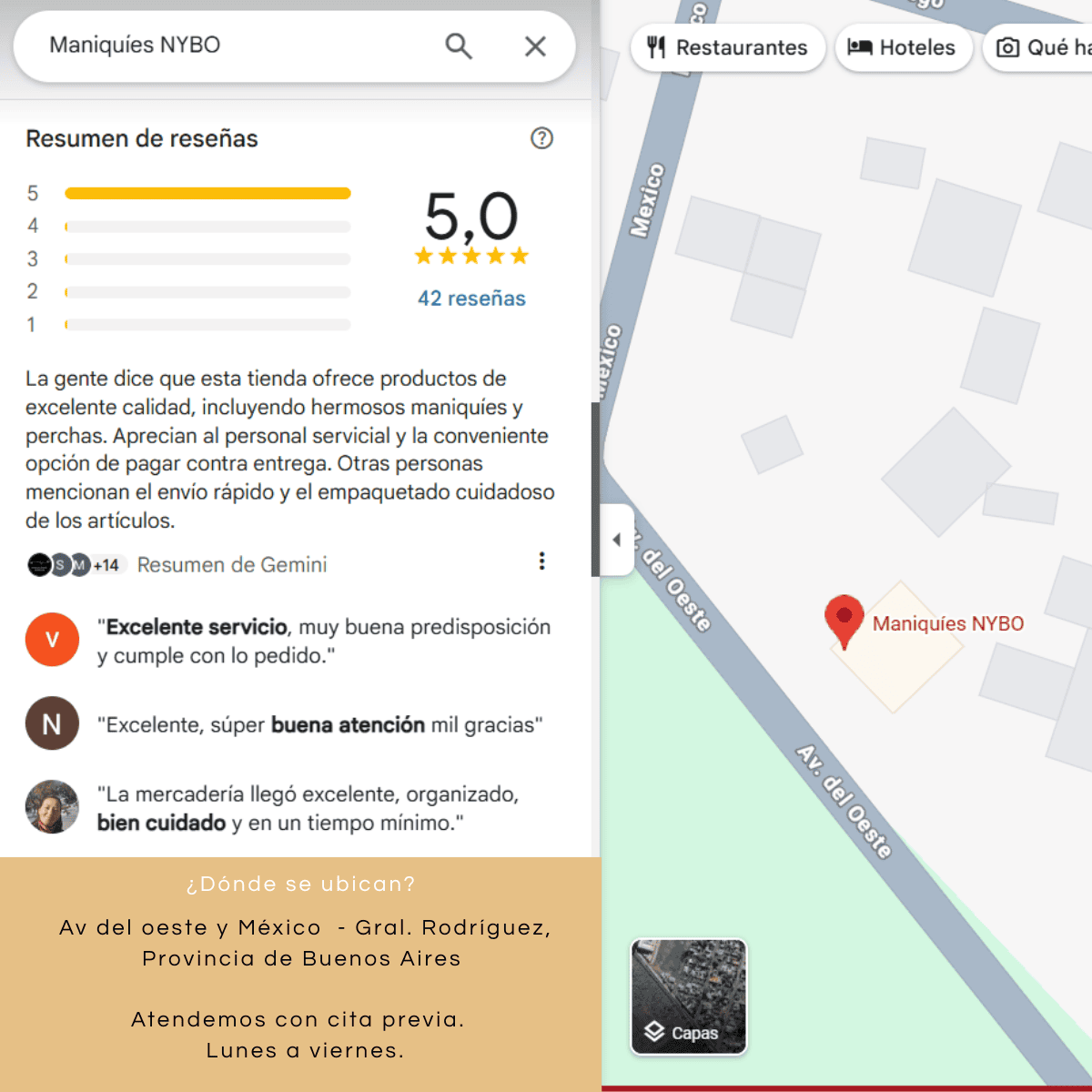This screenshot has width=1092, height=1092.
Task: Click the orange V reviewer avatar
Action: (52, 640)
